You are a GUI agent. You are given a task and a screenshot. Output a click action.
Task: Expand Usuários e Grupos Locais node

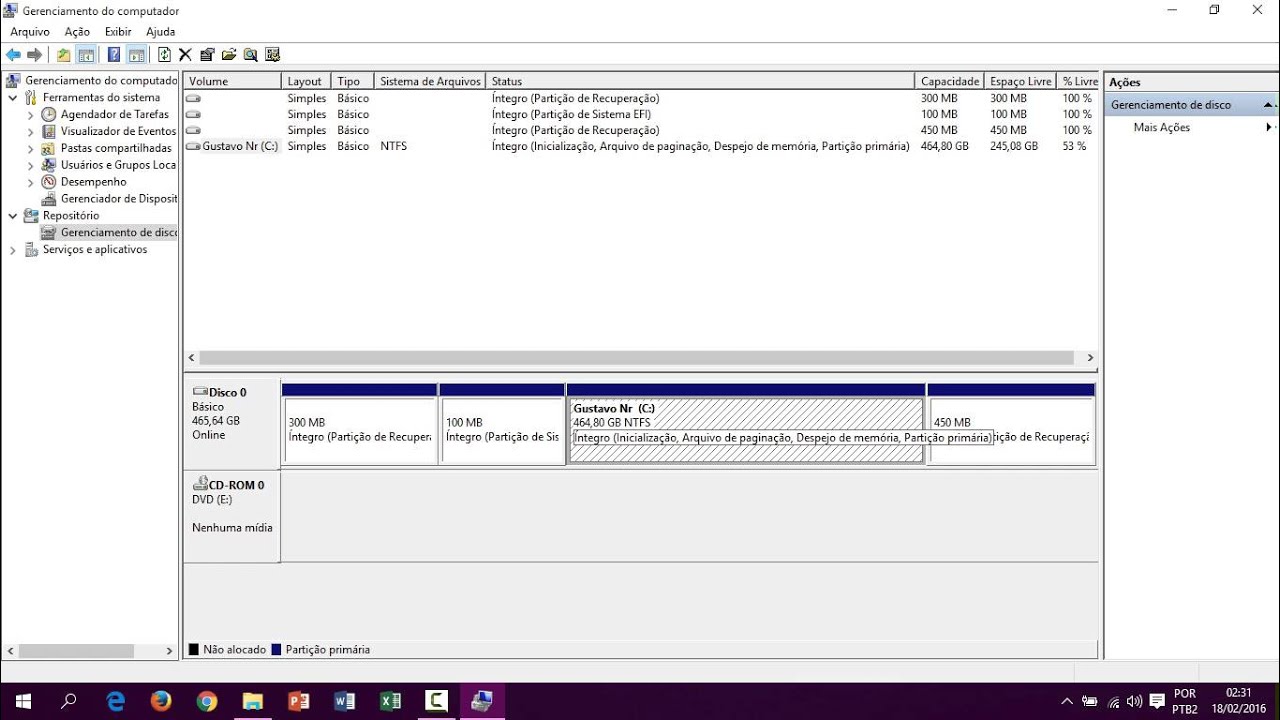click(x=30, y=166)
